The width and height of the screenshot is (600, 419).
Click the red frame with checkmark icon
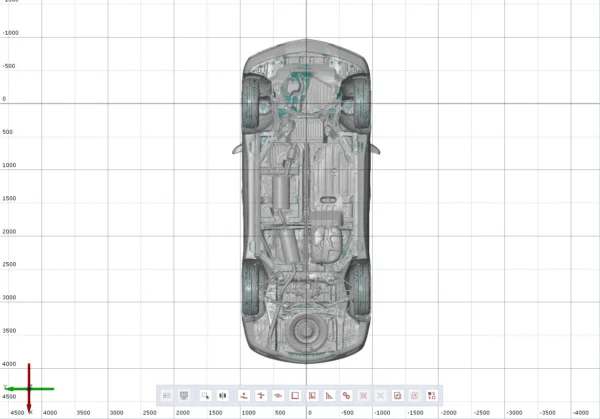[398, 395]
